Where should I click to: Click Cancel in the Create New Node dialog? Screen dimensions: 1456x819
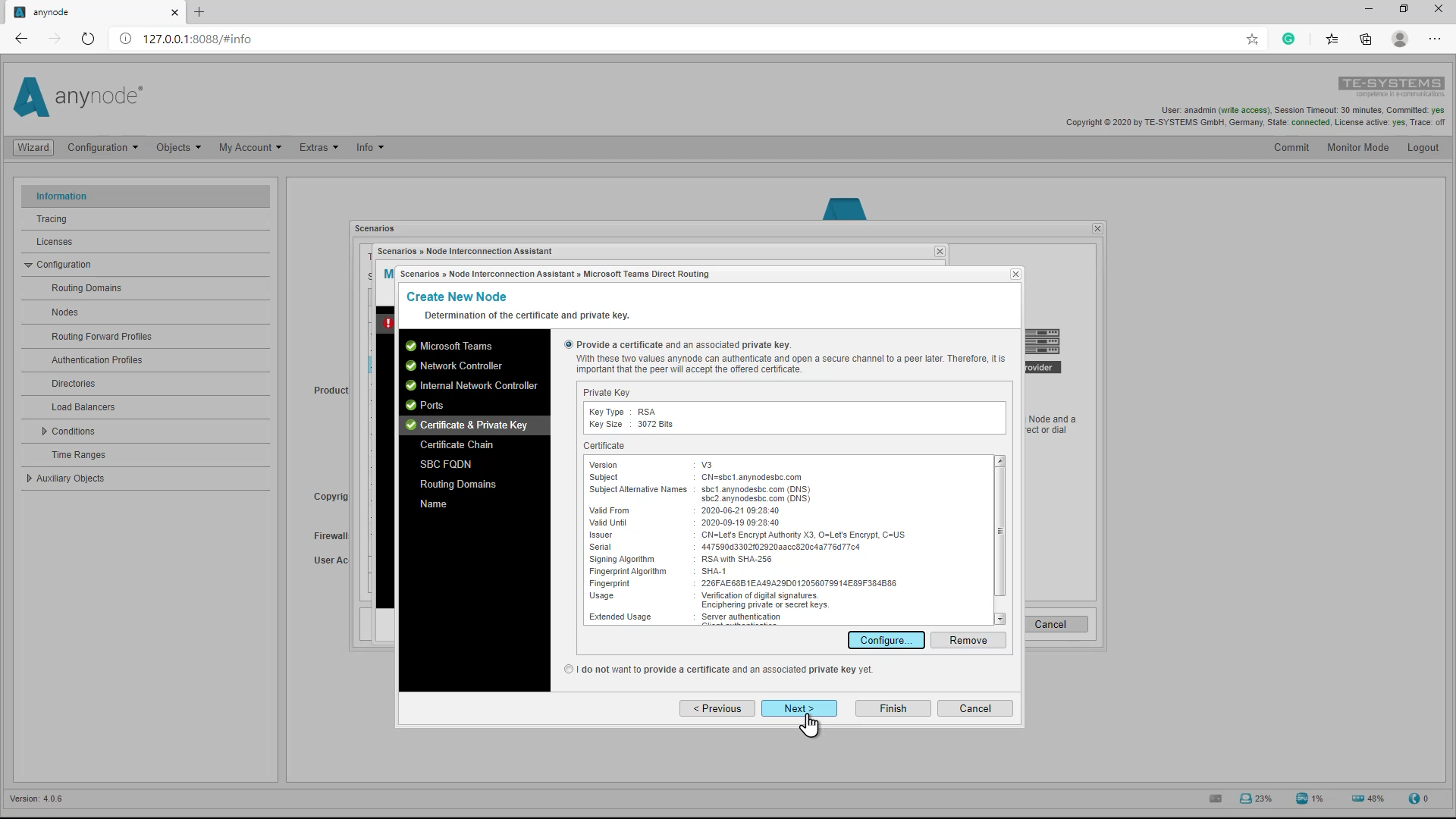975,708
